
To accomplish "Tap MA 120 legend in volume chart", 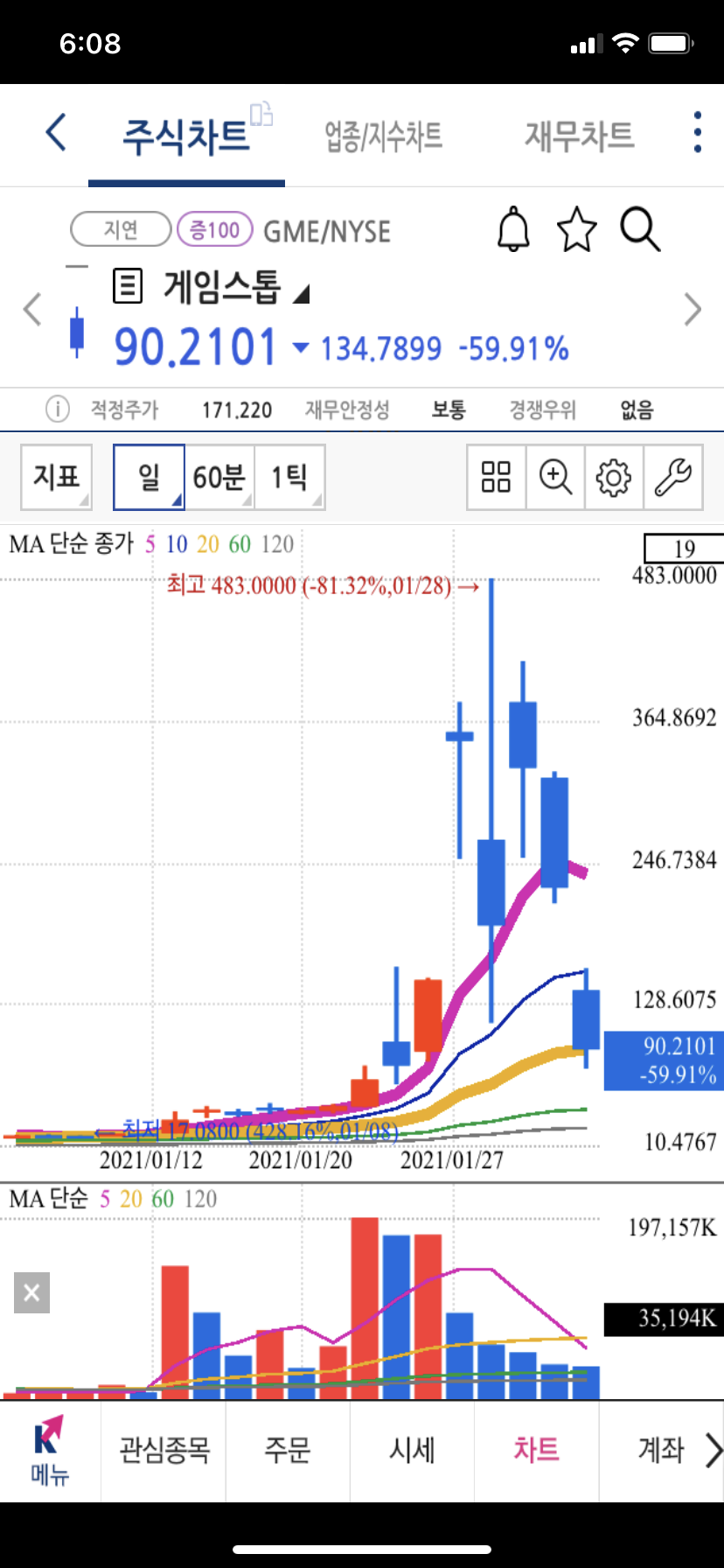I will tap(201, 1199).
